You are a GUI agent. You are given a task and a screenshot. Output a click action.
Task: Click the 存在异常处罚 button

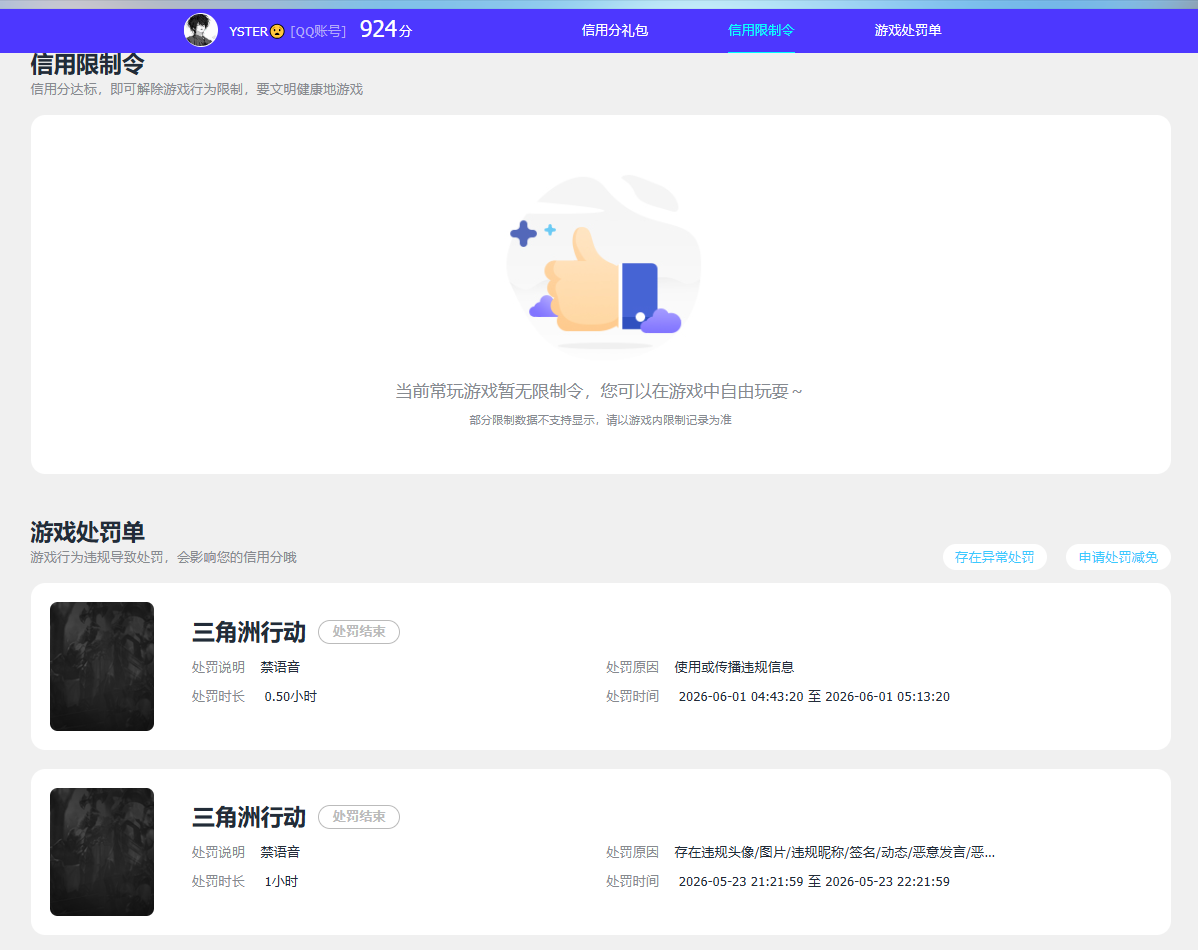click(x=994, y=557)
